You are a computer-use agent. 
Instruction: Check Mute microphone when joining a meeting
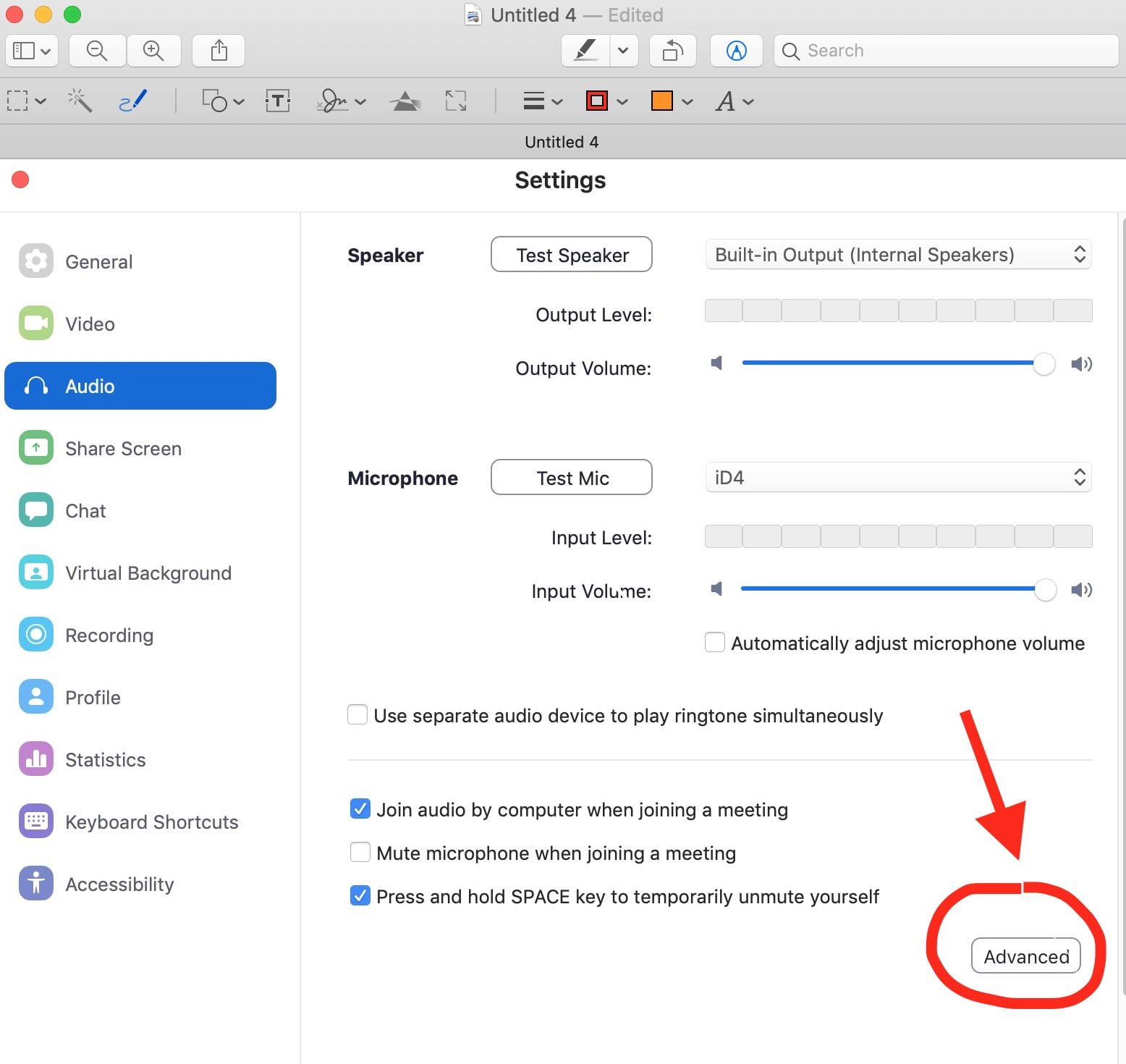tap(360, 853)
